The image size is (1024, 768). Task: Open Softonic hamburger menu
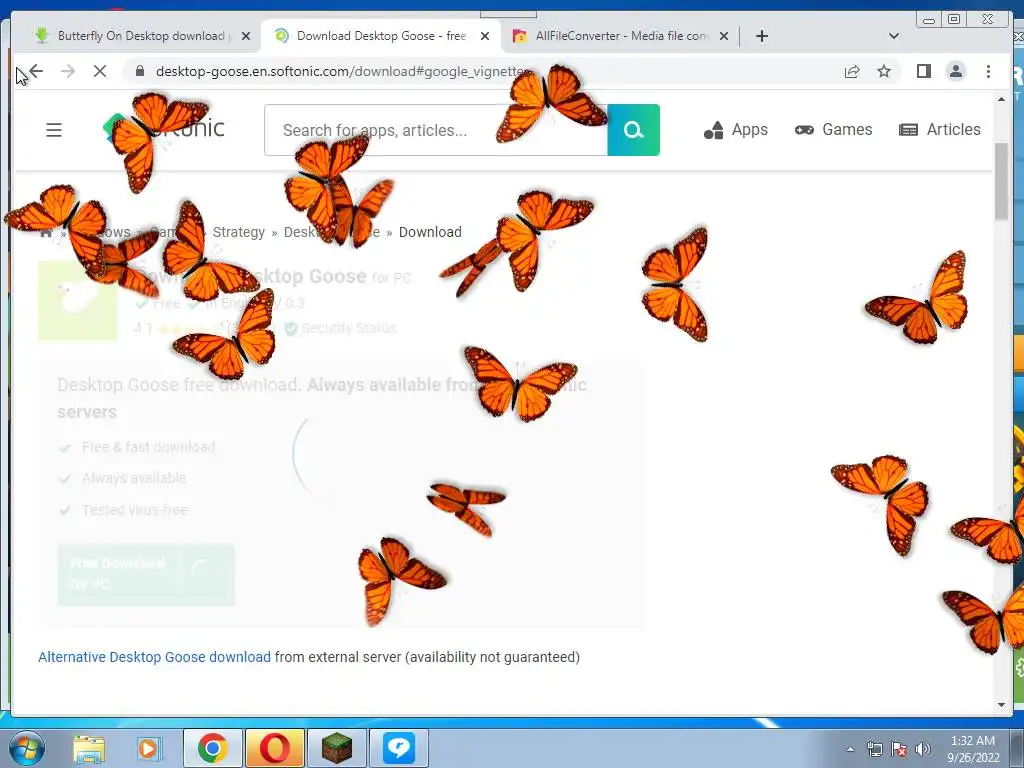click(x=54, y=130)
